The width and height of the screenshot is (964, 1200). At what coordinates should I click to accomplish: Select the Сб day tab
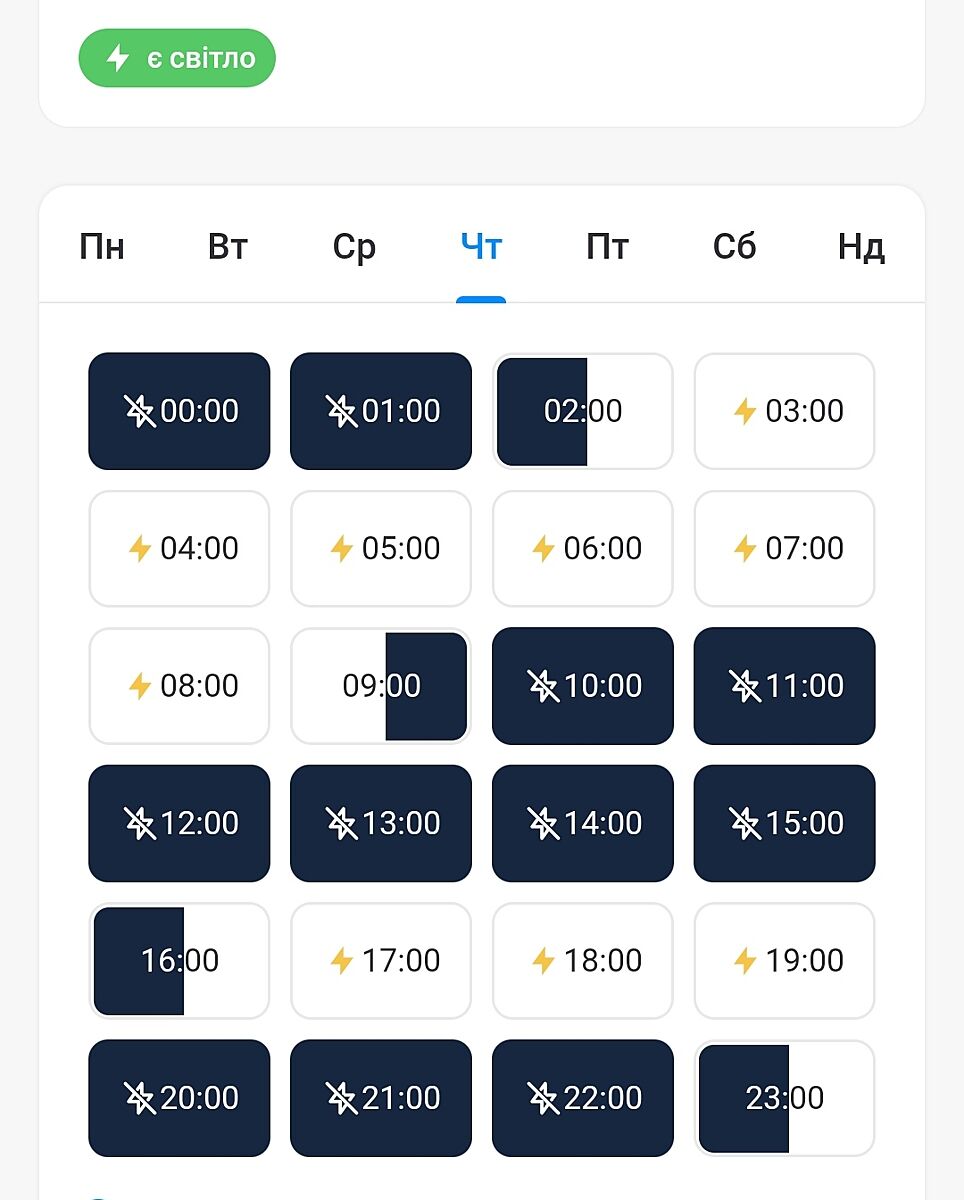[734, 247]
